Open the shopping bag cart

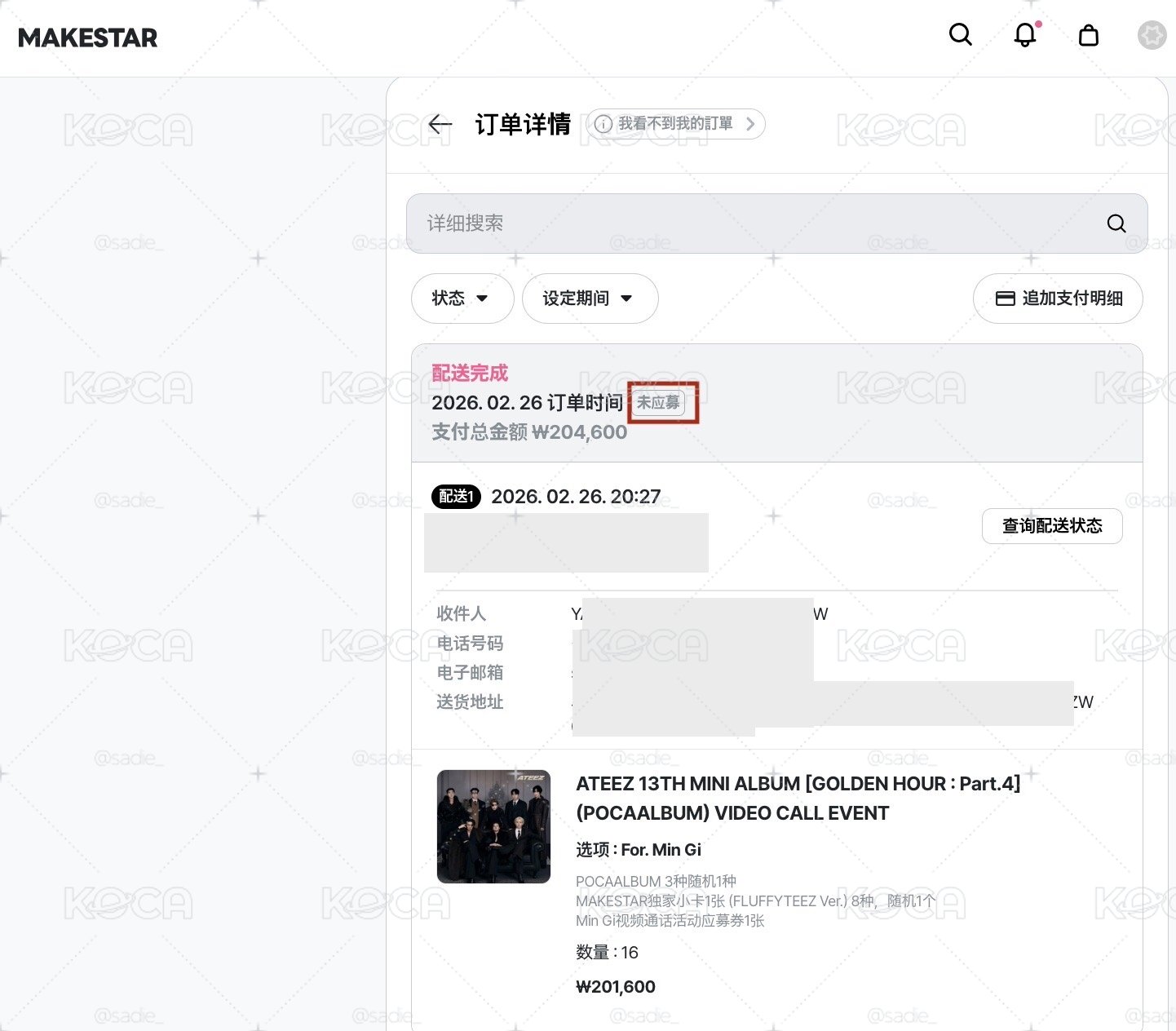click(x=1089, y=34)
